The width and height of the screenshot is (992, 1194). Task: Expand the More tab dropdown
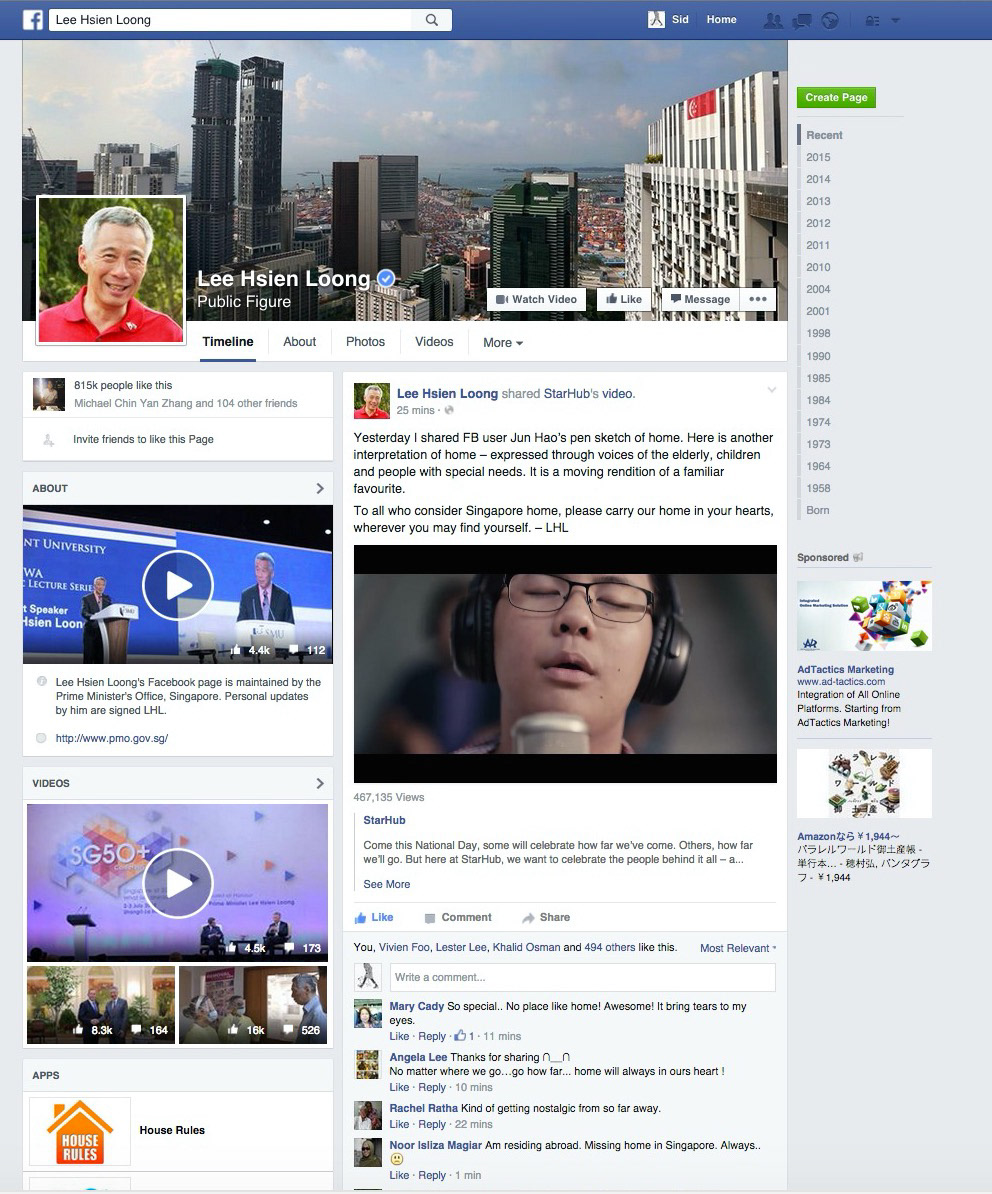tap(502, 343)
